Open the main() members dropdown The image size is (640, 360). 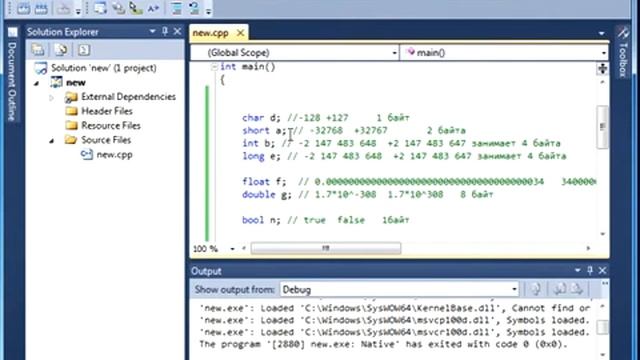[504, 53]
